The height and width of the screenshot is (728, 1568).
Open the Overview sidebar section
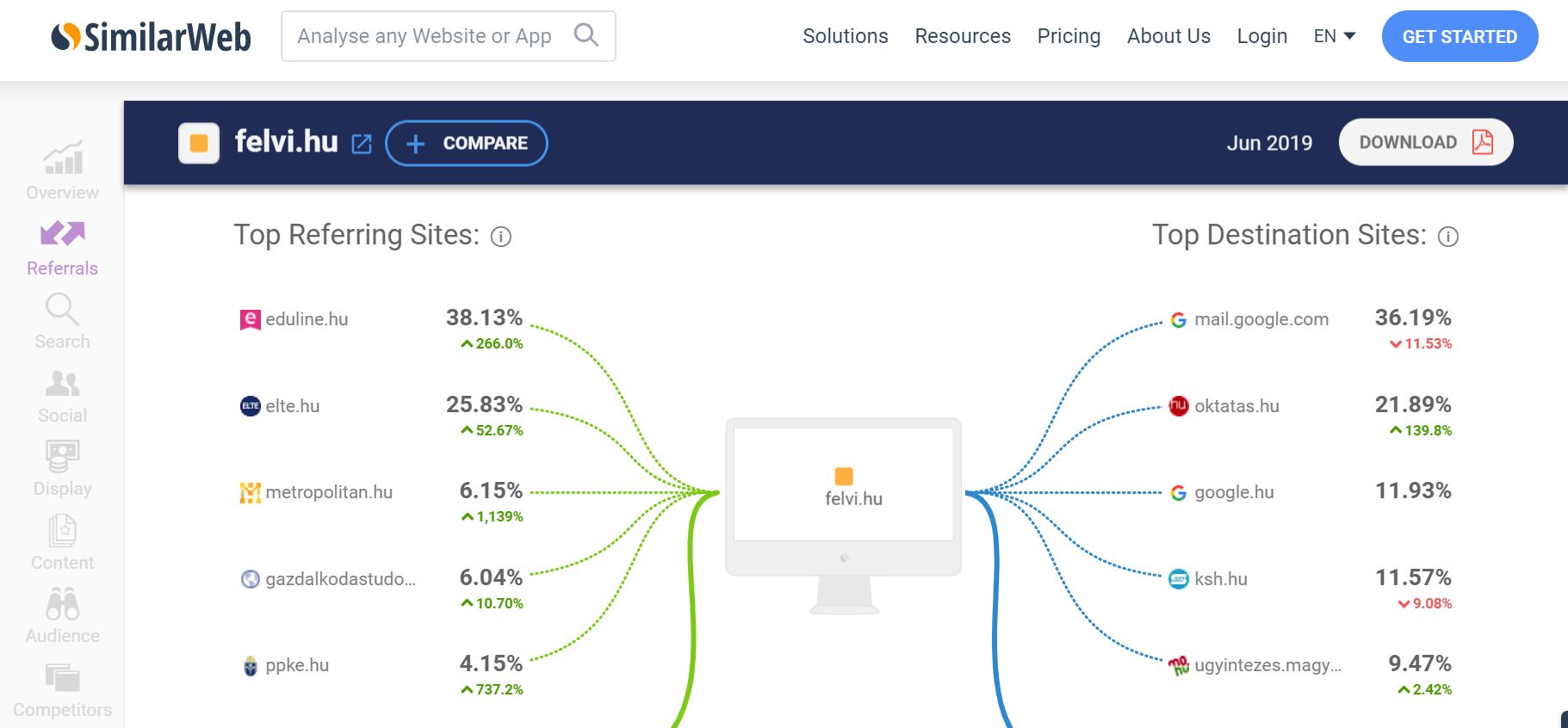point(62,170)
